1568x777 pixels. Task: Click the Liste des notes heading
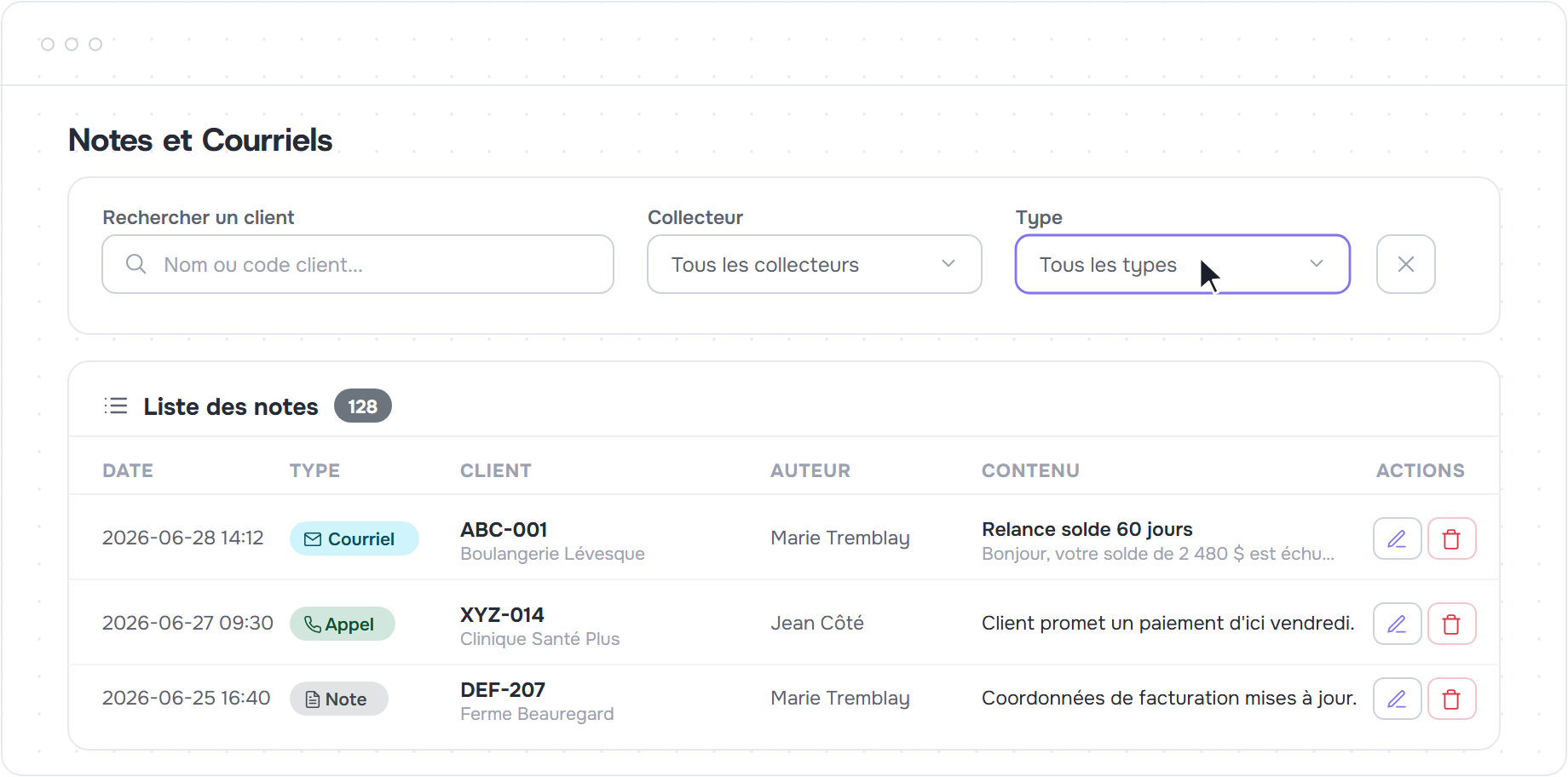coord(231,406)
